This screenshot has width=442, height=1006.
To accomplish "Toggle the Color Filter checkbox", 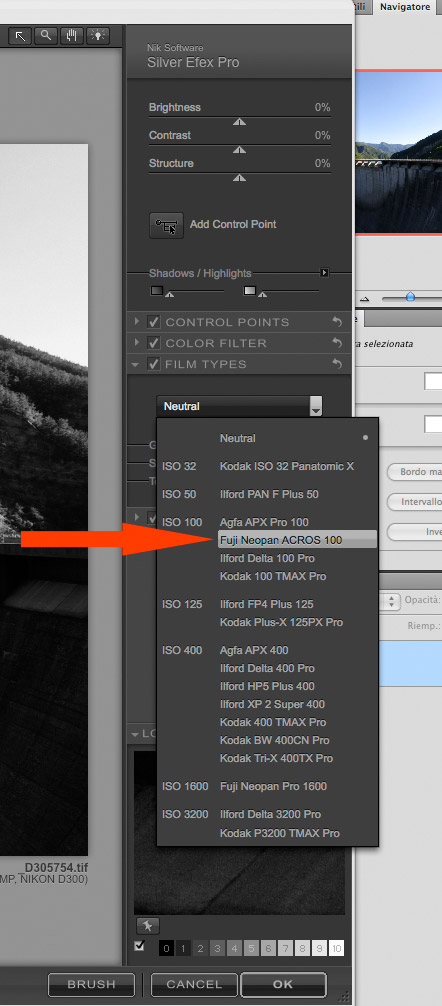I will click(154, 343).
